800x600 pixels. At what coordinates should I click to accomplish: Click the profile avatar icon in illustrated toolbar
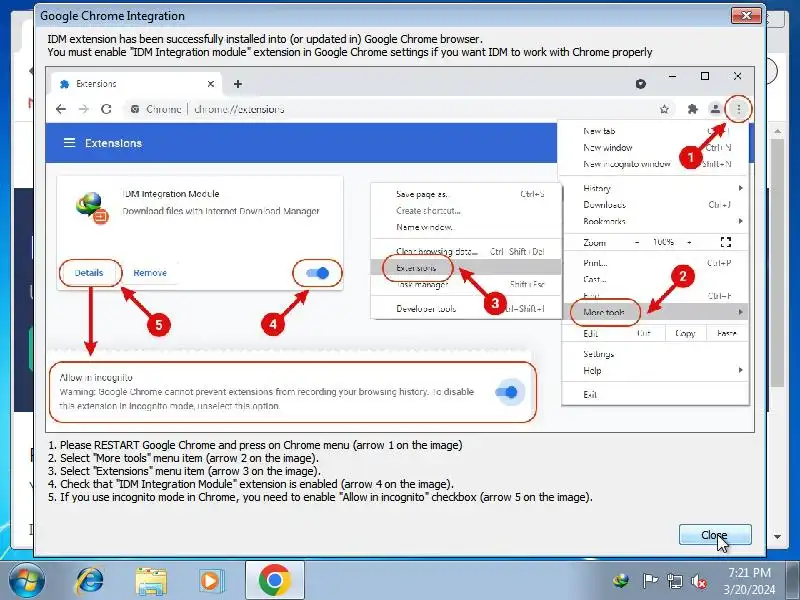point(715,109)
